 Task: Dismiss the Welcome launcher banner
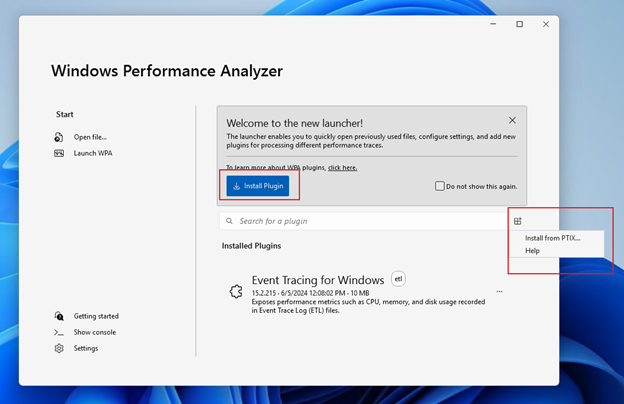[x=512, y=120]
